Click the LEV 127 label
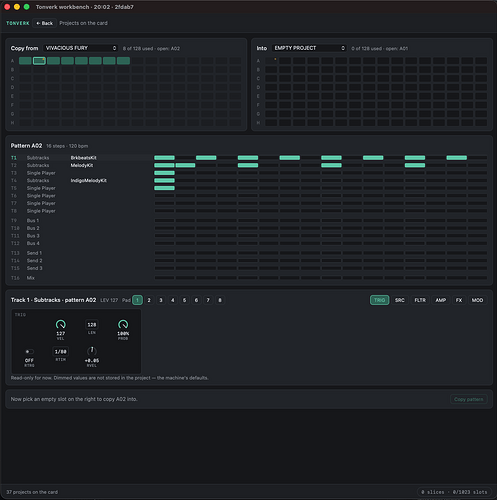 coord(109,300)
